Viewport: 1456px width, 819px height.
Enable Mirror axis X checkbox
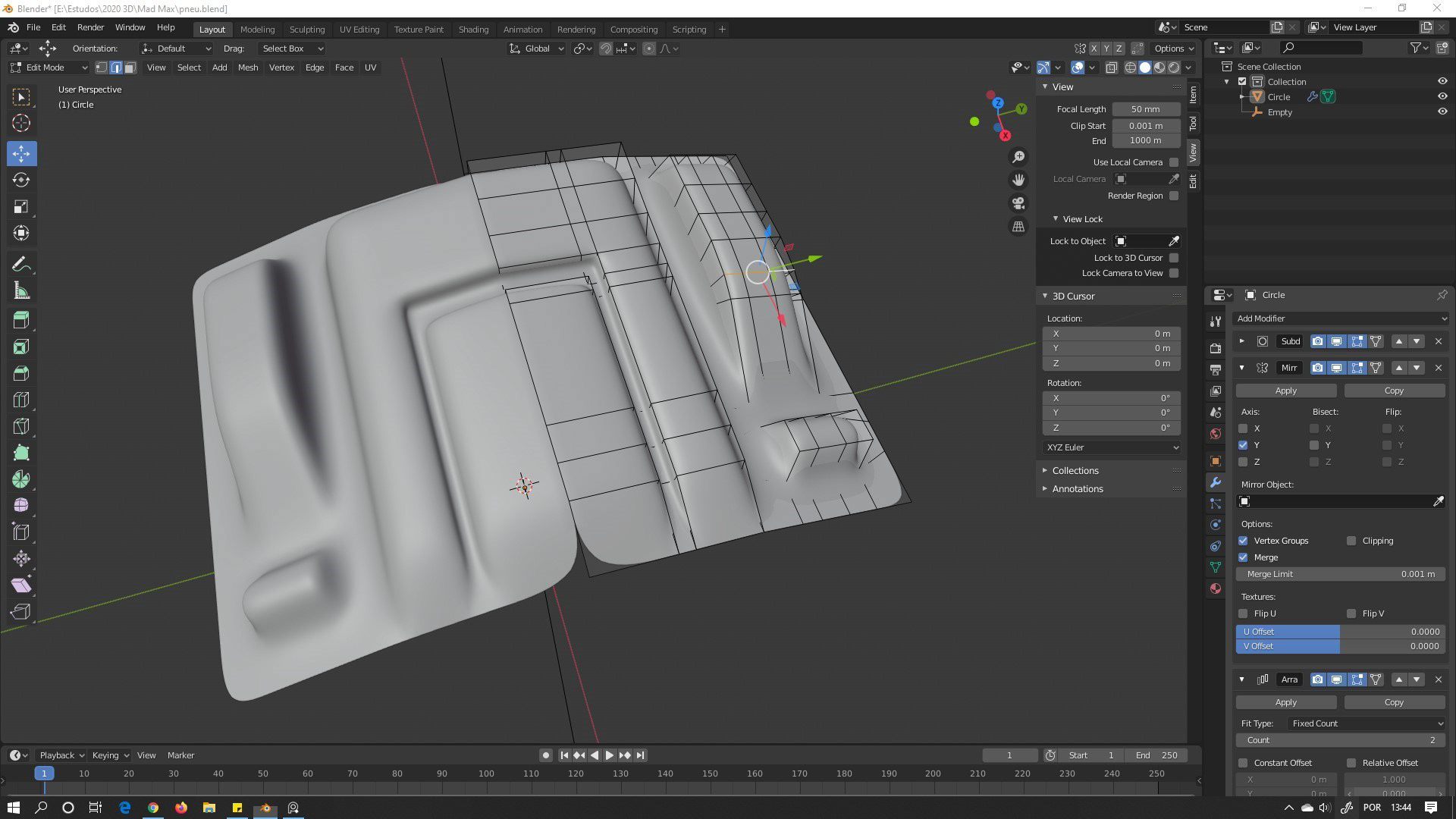pyautogui.click(x=1243, y=428)
